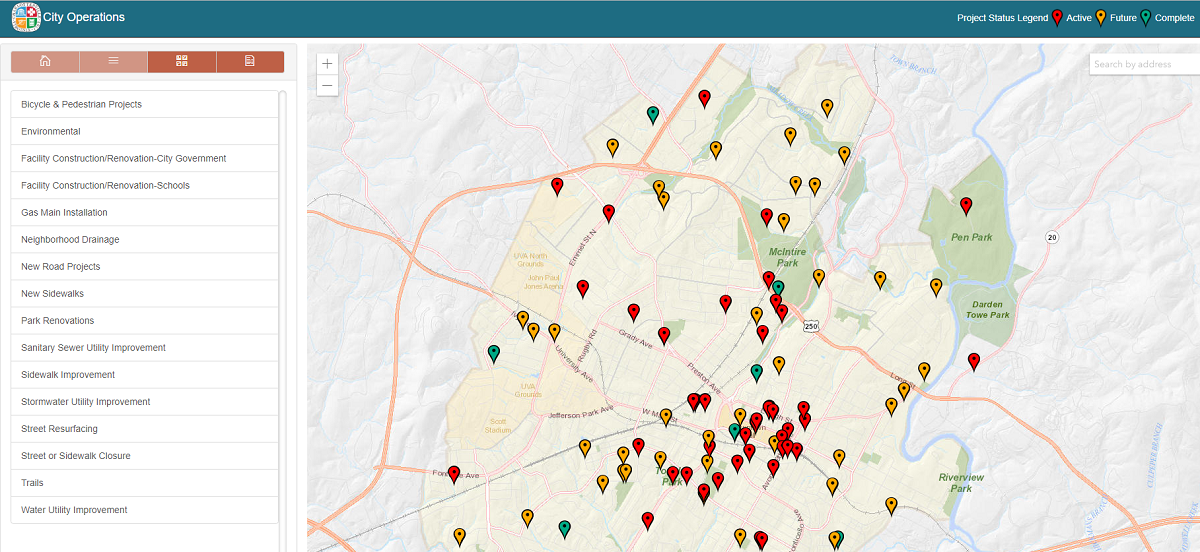Select the Trails category
The height and width of the screenshot is (552, 1200).
[144, 482]
